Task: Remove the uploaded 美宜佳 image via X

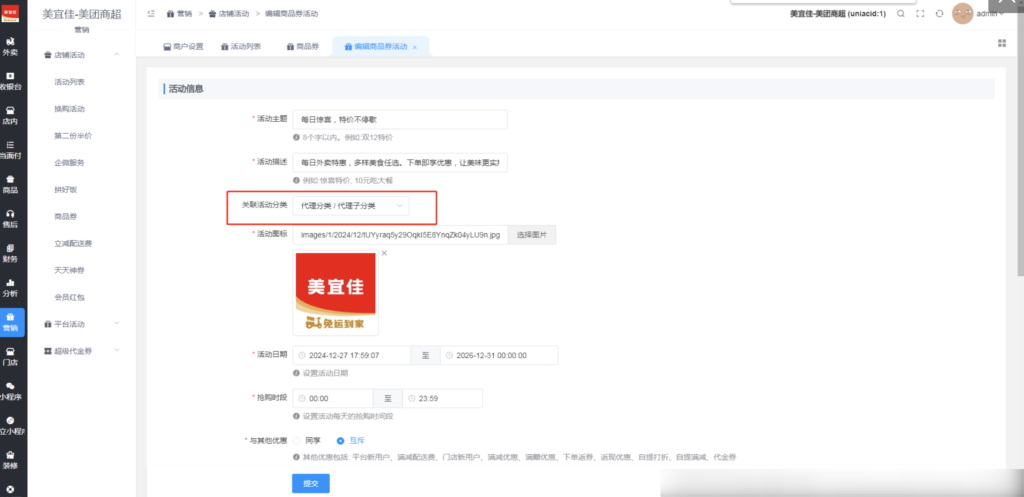Action: coord(384,253)
